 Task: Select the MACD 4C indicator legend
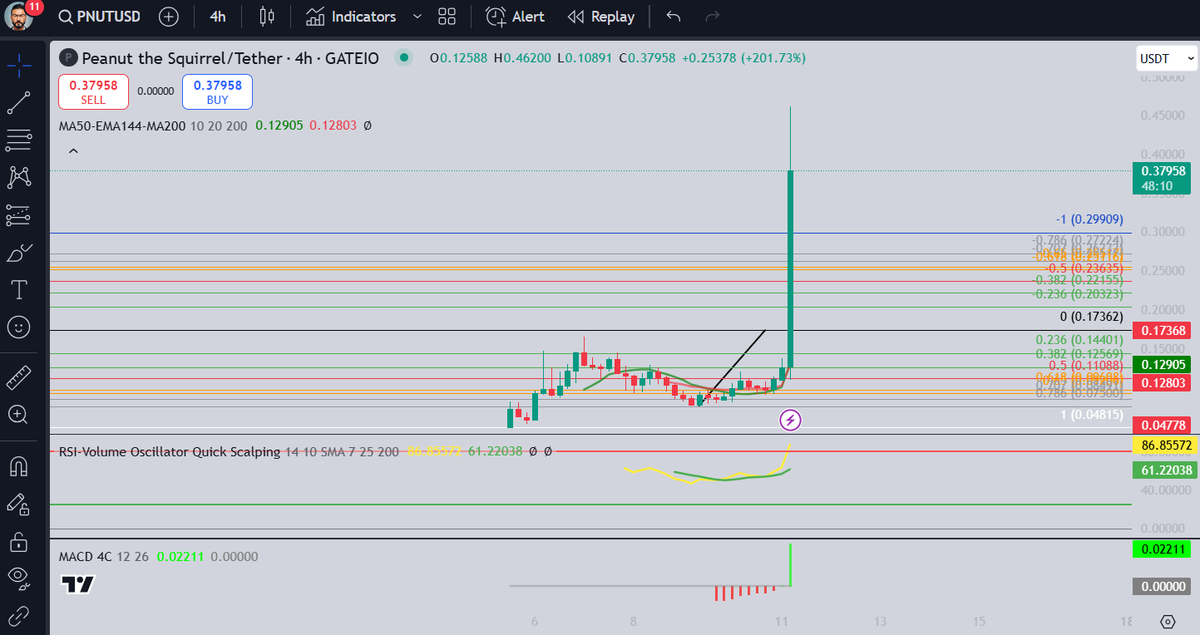point(88,556)
